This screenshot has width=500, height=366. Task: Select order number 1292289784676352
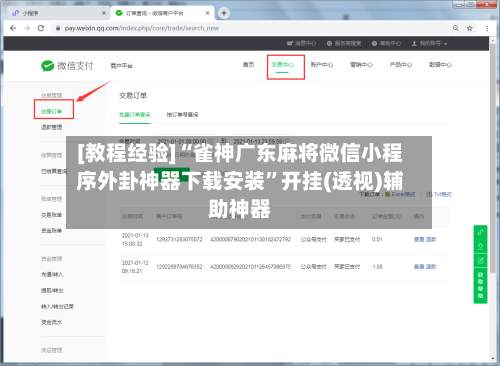[x=179, y=267]
